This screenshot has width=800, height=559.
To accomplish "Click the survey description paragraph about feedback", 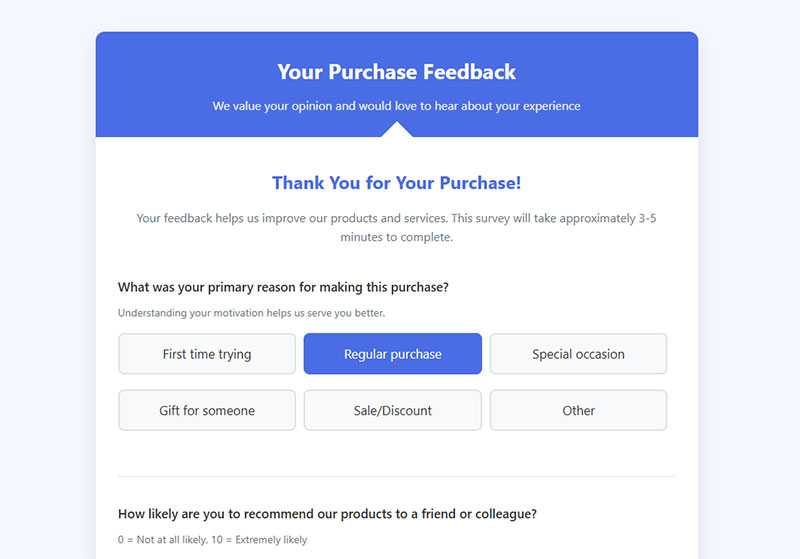I will (x=396, y=227).
